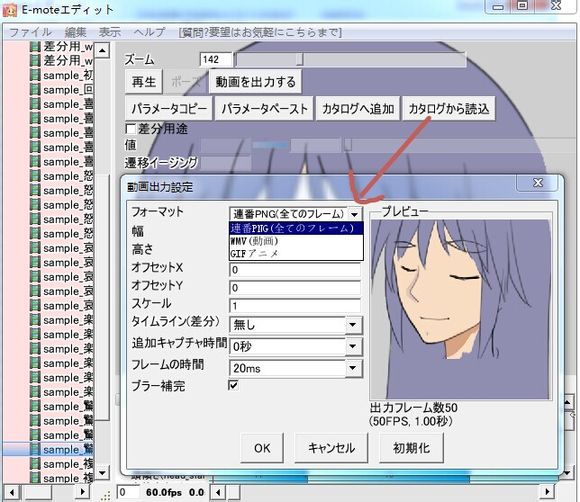
Task: Click the timeline scroll-left arrow
Action: click(x=218, y=492)
